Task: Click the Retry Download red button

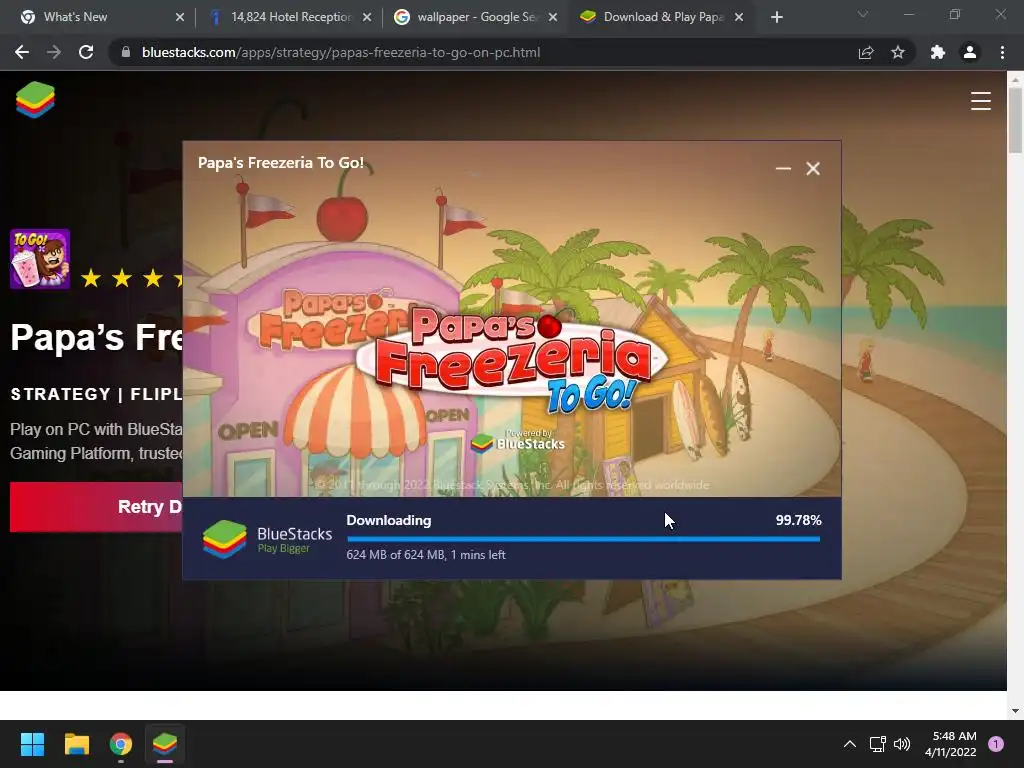Action: click(96, 507)
